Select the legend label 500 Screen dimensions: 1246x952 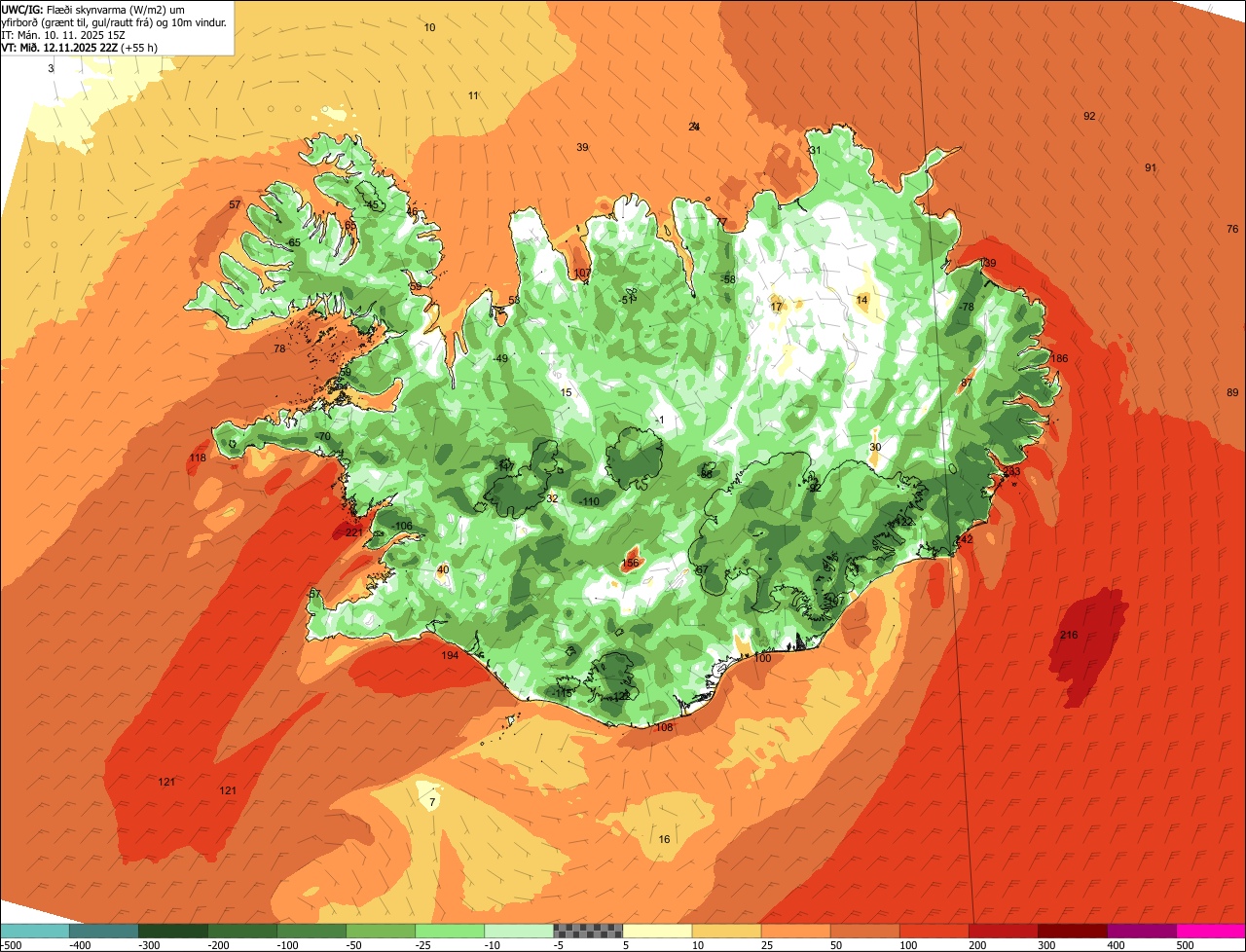tap(1186, 945)
